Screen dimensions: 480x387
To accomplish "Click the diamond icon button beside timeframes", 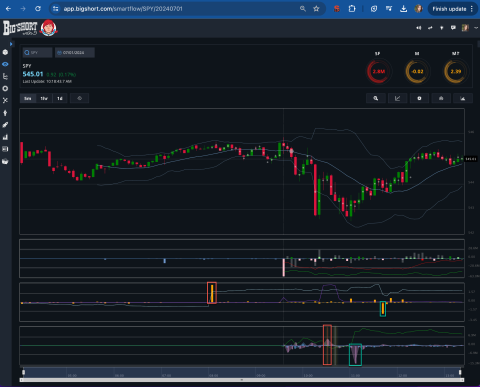I will [x=79, y=98].
